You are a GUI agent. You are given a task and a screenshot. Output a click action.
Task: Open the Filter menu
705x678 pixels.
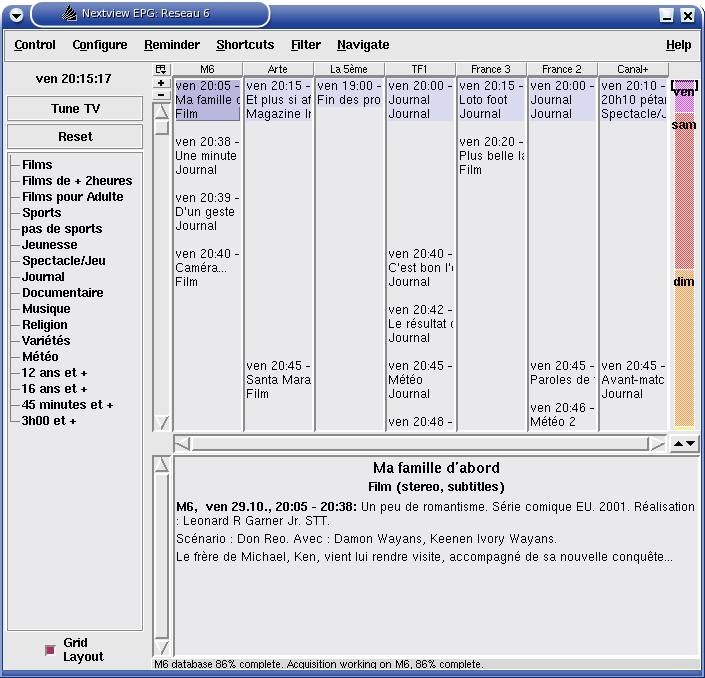[x=306, y=45]
